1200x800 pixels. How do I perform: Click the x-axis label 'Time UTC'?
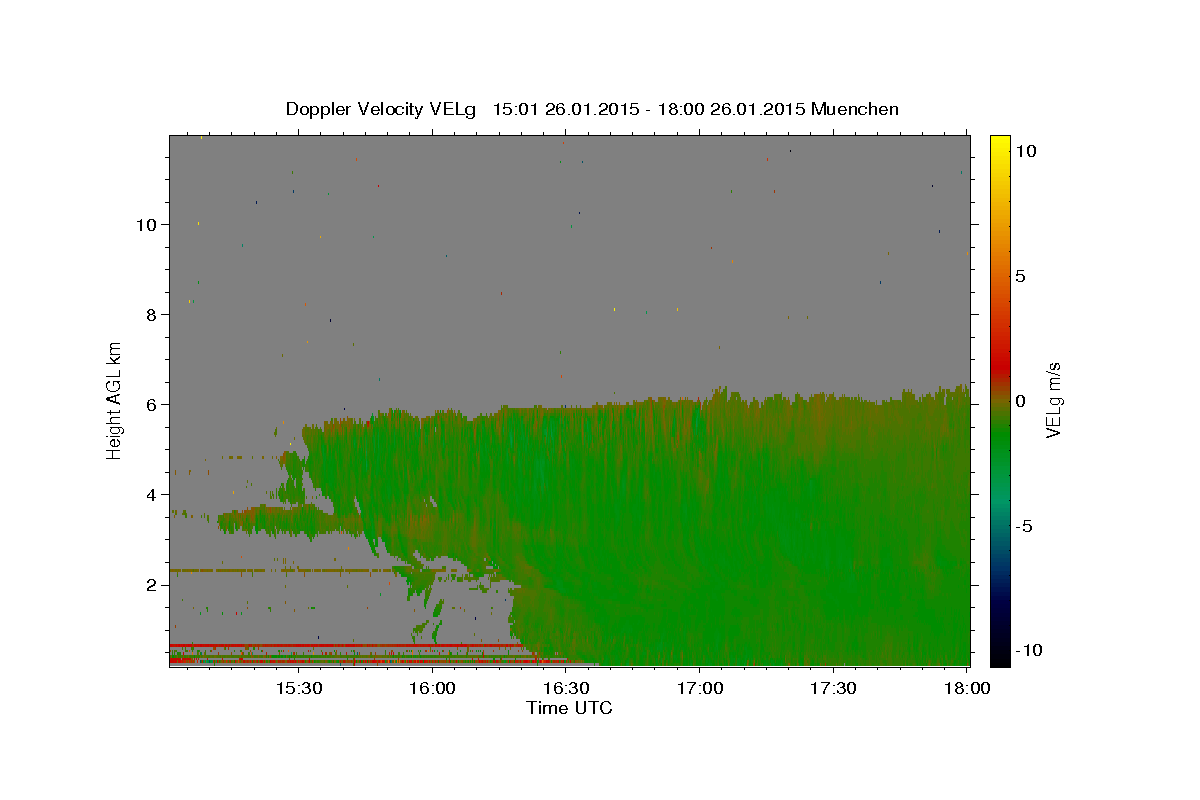pos(569,708)
